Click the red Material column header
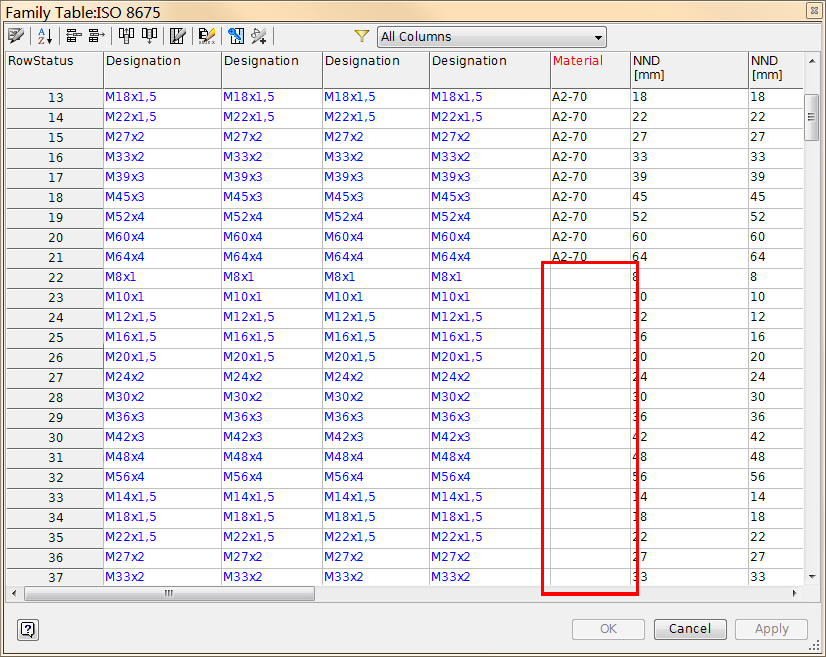Image resolution: width=826 pixels, height=657 pixels. pos(591,70)
